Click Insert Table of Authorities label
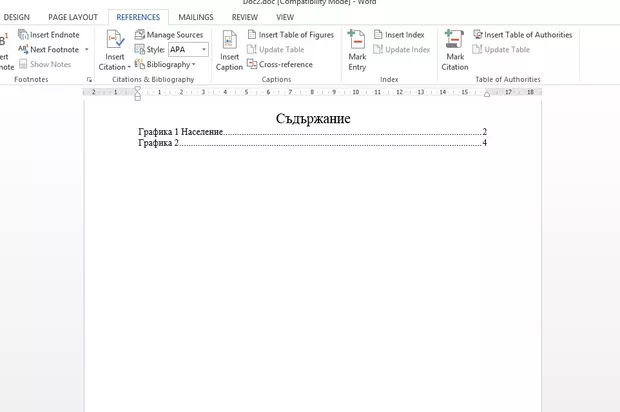The width and height of the screenshot is (620, 412). [528, 35]
